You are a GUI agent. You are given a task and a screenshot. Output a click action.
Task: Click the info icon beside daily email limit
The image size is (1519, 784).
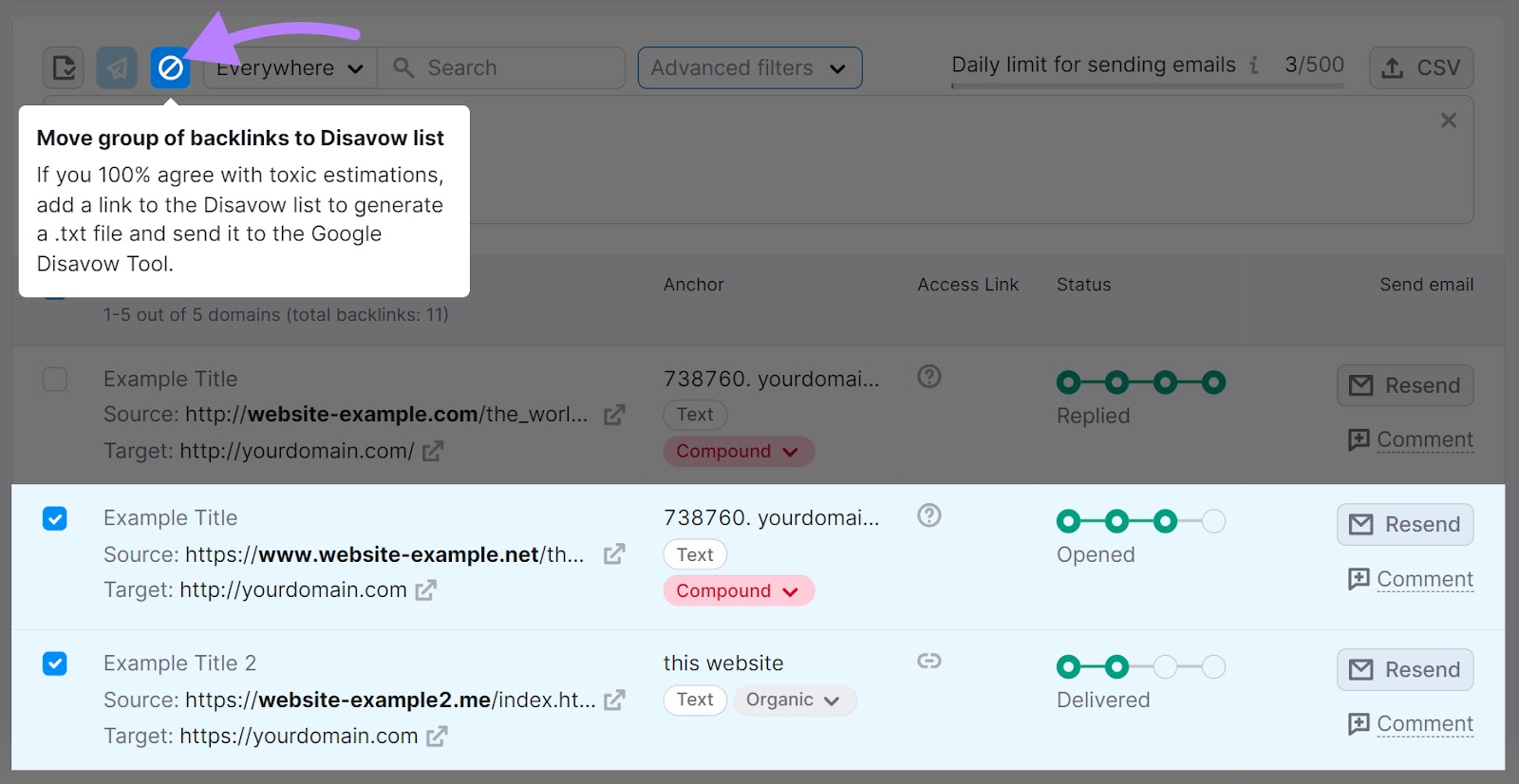tap(1254, 65)
